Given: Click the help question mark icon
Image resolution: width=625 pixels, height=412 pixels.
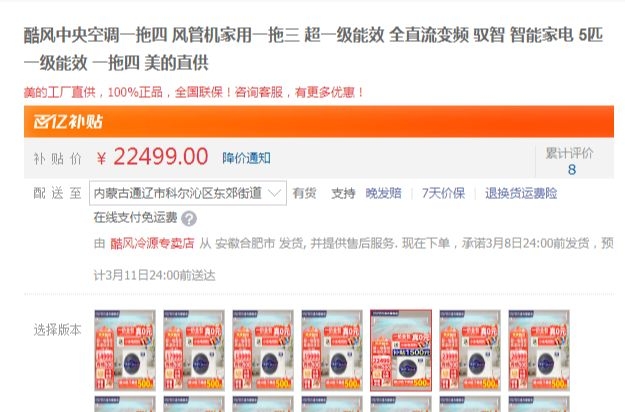Looking at the screenshot, I should coord(189,218).
